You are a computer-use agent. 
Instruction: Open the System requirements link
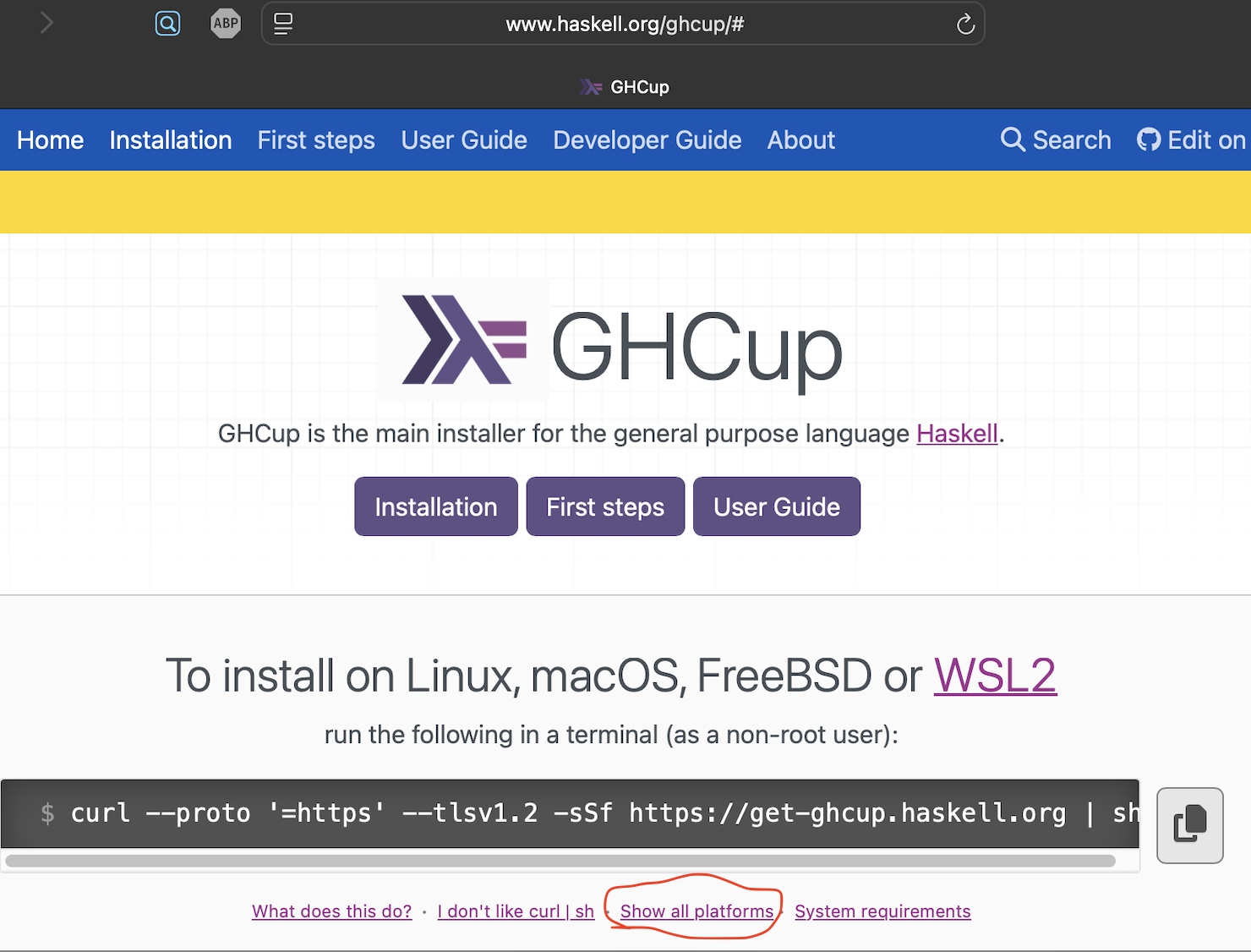(x=882, y=911)
